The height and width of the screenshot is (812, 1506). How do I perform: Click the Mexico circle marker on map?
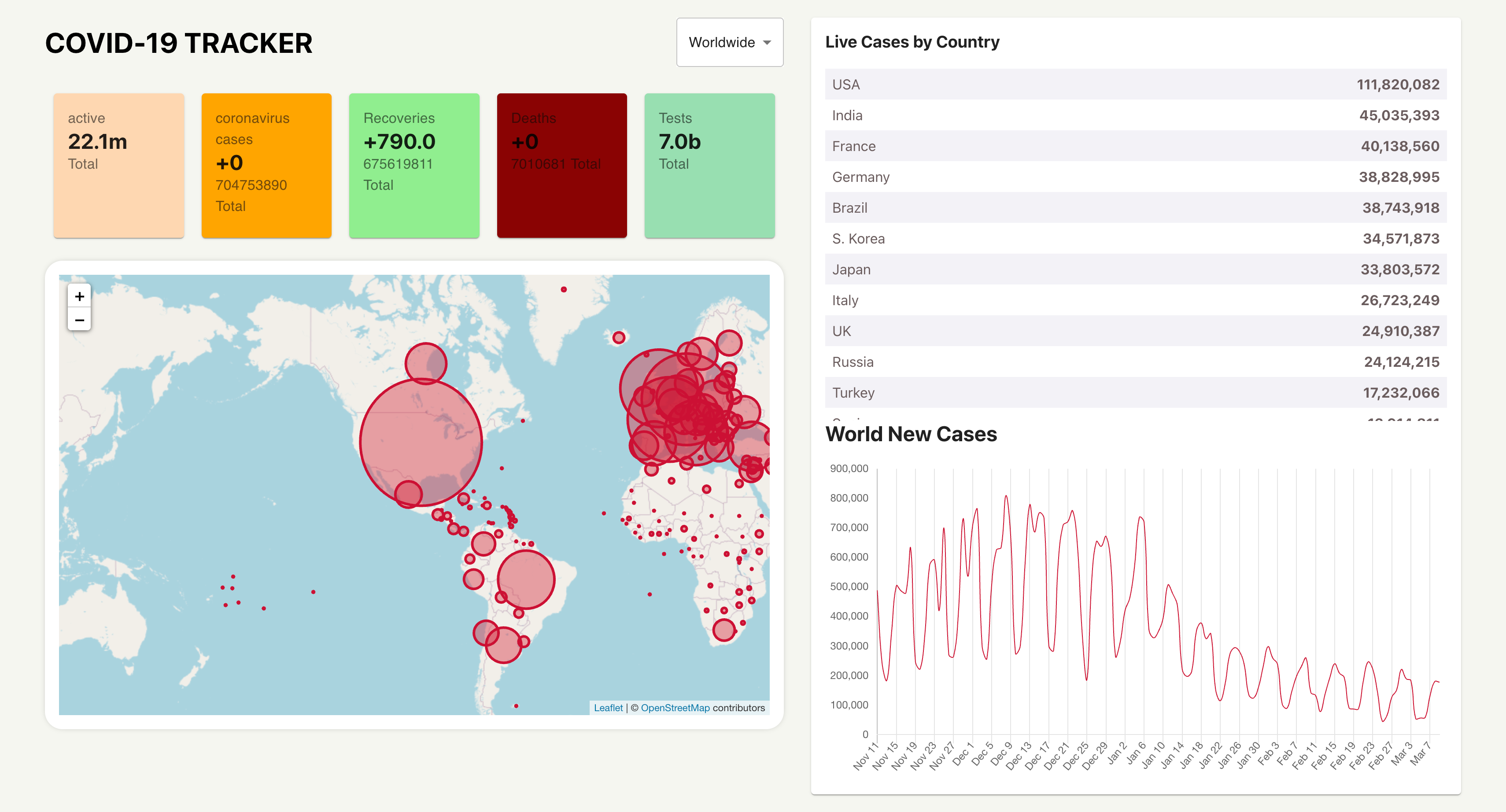pos(408,494)
